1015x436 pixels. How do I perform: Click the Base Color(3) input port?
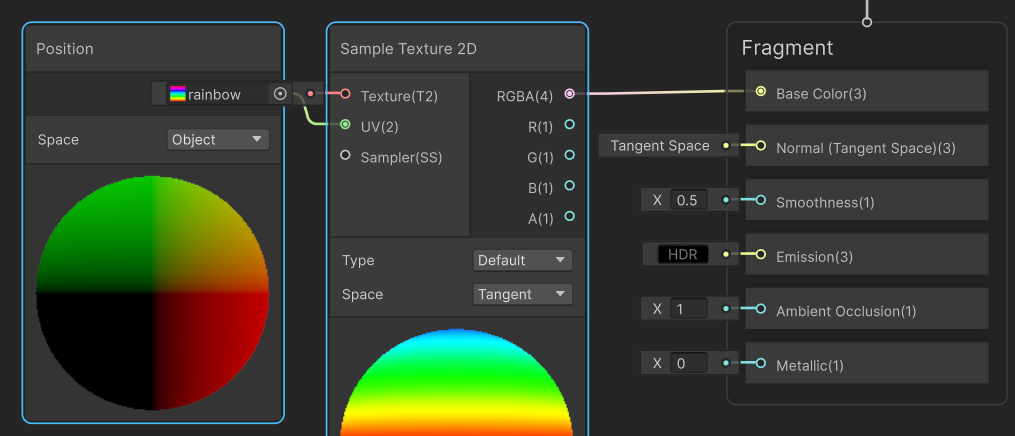pos(761,92)
